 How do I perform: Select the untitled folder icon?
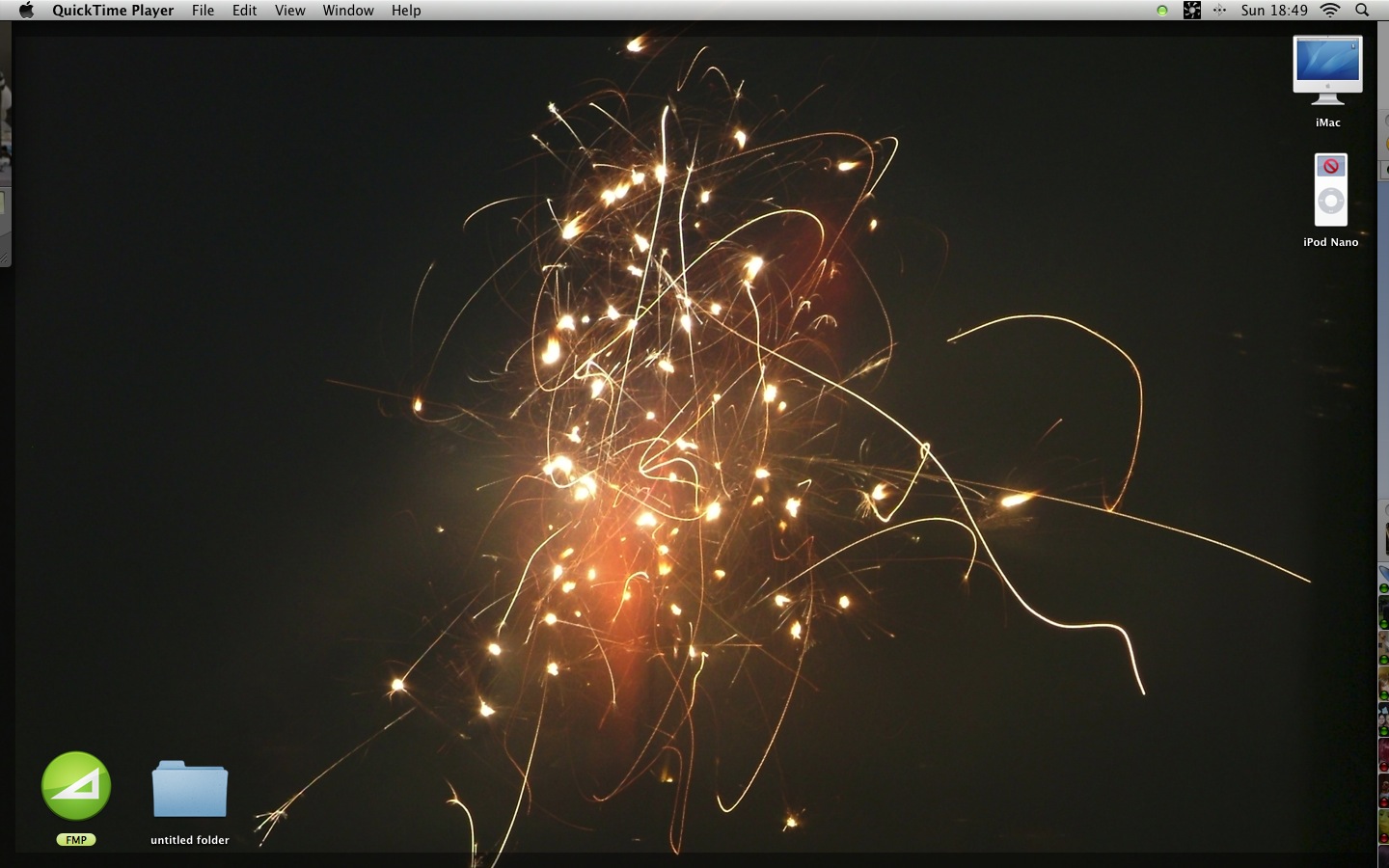pyautogui.click(x=190, y=789)
